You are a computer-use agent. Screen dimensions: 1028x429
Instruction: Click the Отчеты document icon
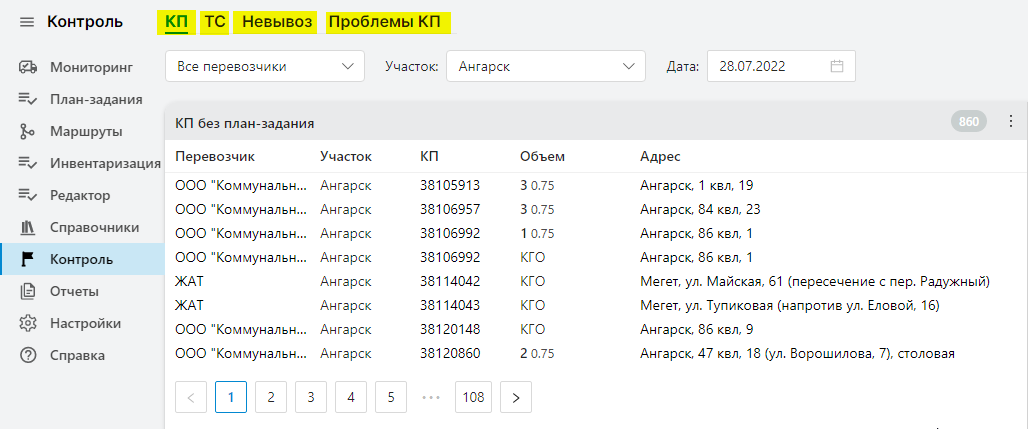coord(28,291)
